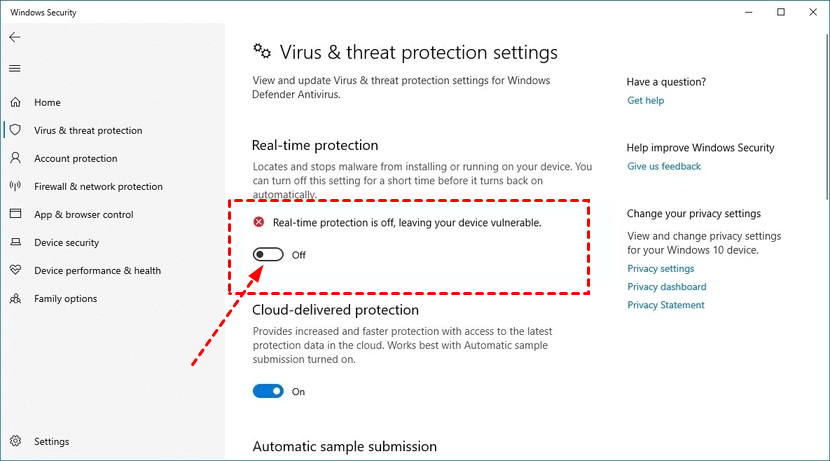Open the Privacy Statement link
Image resolution: width=830 pixels, height=461 pixels.
tap(666, 305)
